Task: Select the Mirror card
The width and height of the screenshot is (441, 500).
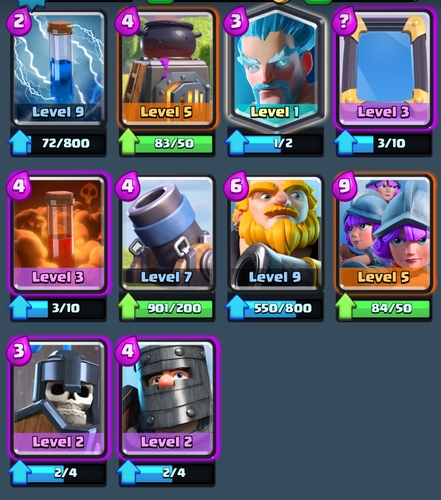Action: click(x=384, y=68)
